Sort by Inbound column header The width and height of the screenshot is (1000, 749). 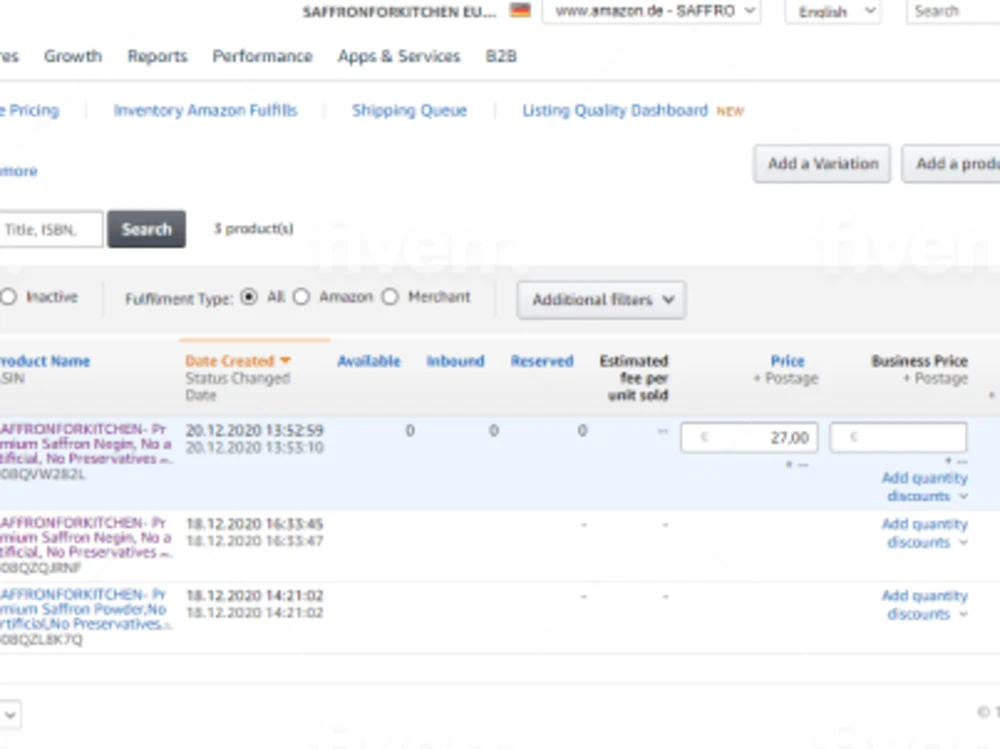click(x=455, y=361)
